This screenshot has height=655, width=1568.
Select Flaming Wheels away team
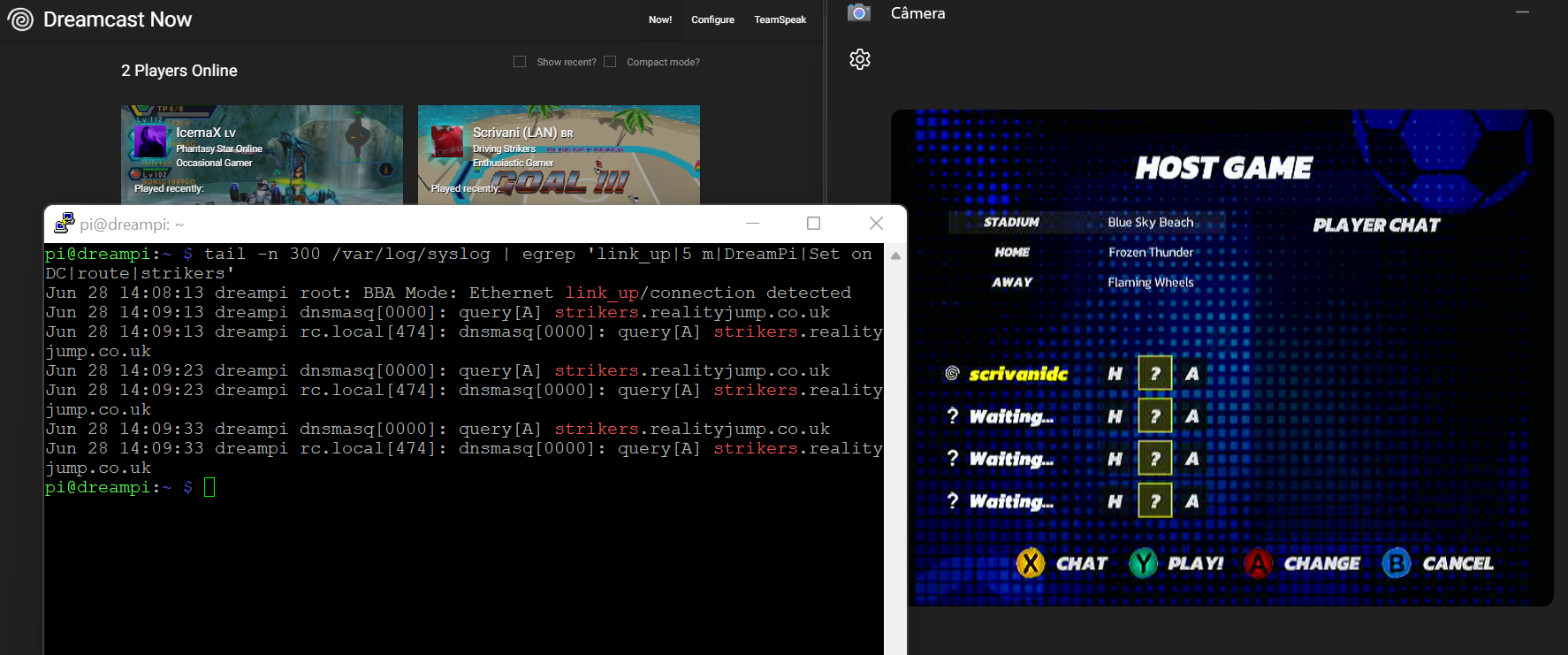point(1151,282)
